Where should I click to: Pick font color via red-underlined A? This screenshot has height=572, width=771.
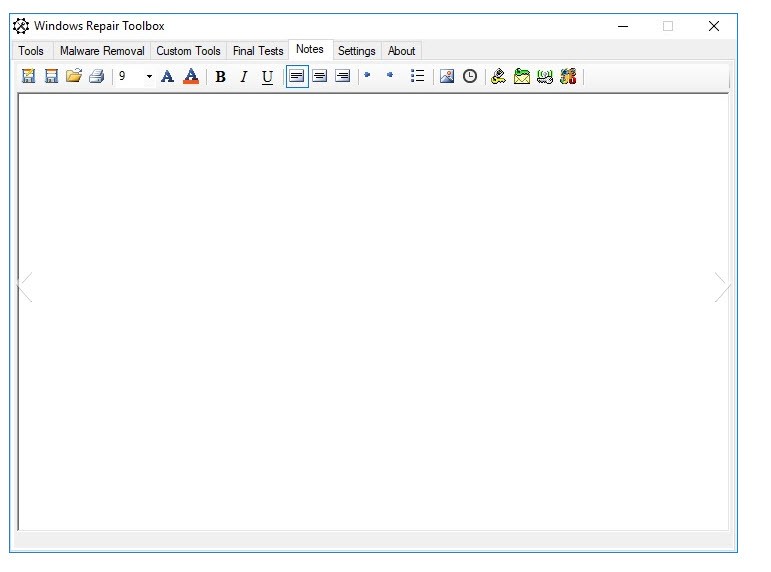(191, 77)
